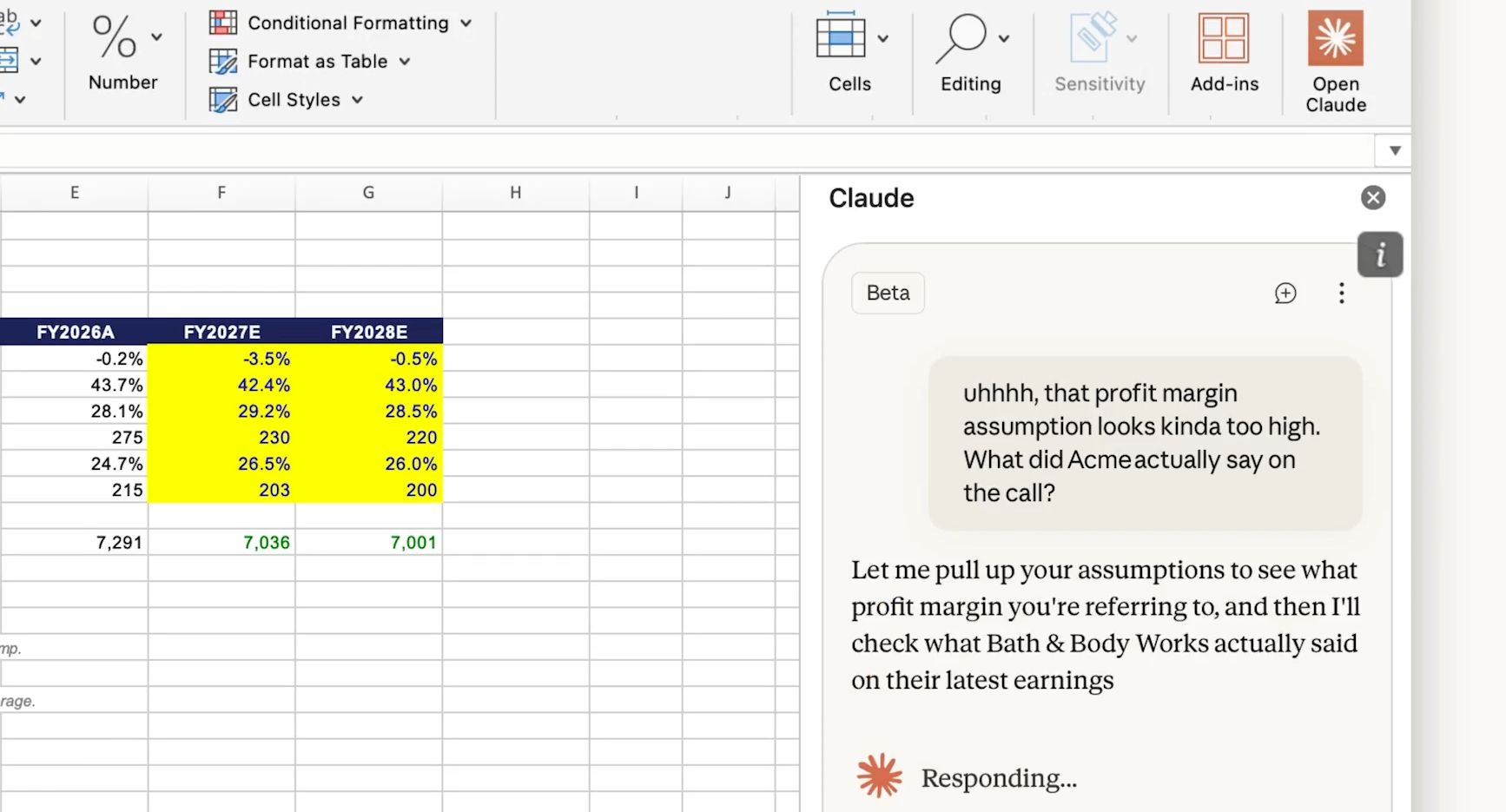Select column H header
Viewport: 1506px width, 812px height.
pos(516,193)
